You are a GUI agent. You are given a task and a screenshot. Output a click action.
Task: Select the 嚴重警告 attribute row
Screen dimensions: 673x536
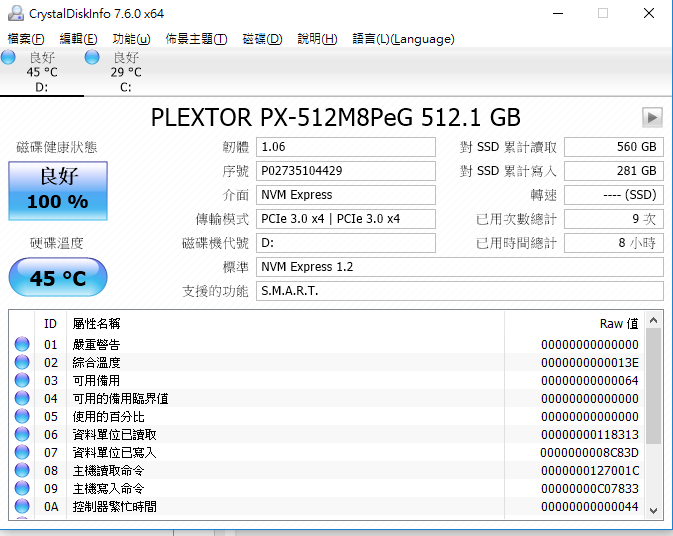click(327, 344)
